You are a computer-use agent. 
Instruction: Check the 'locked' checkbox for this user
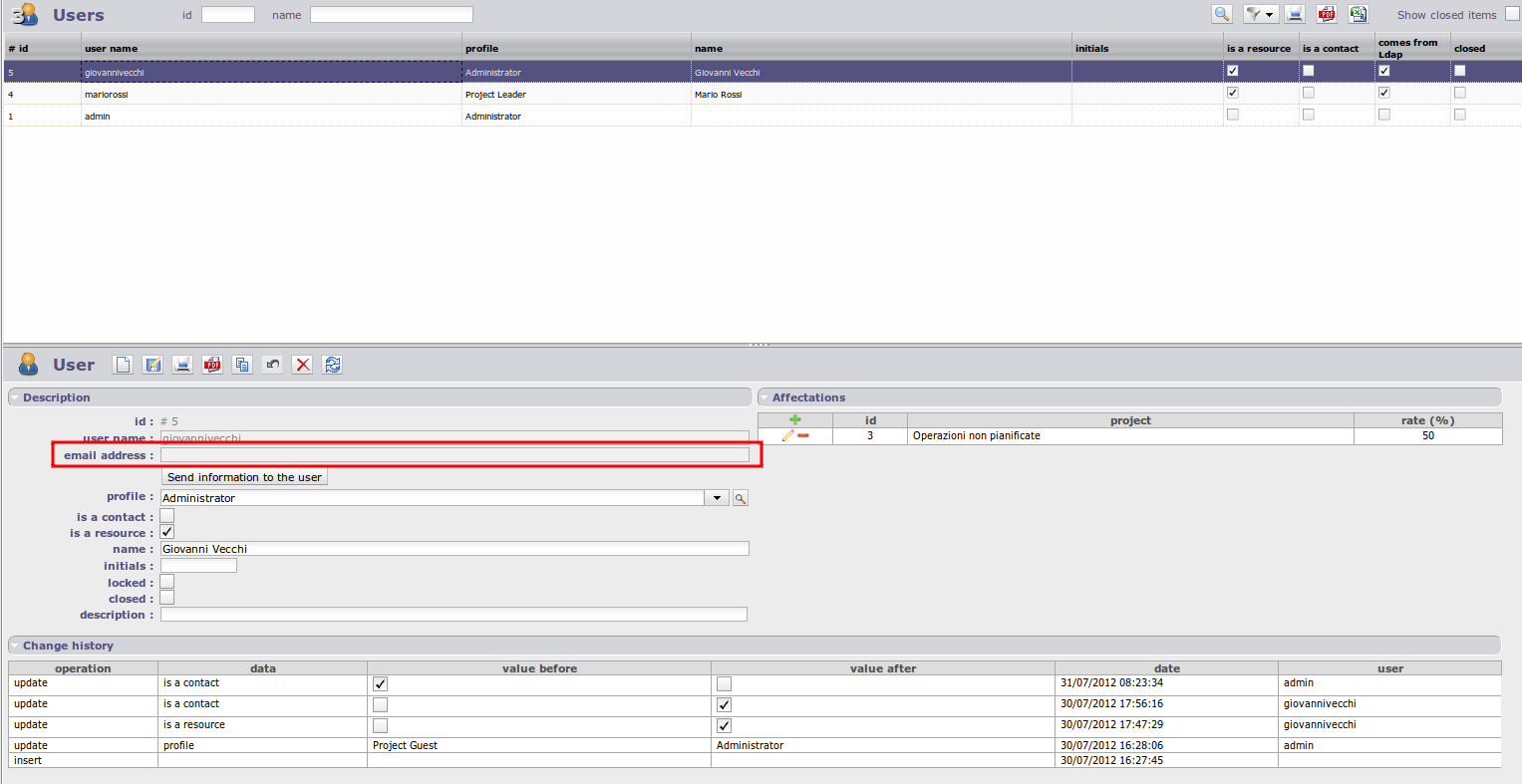pos(167,582)
